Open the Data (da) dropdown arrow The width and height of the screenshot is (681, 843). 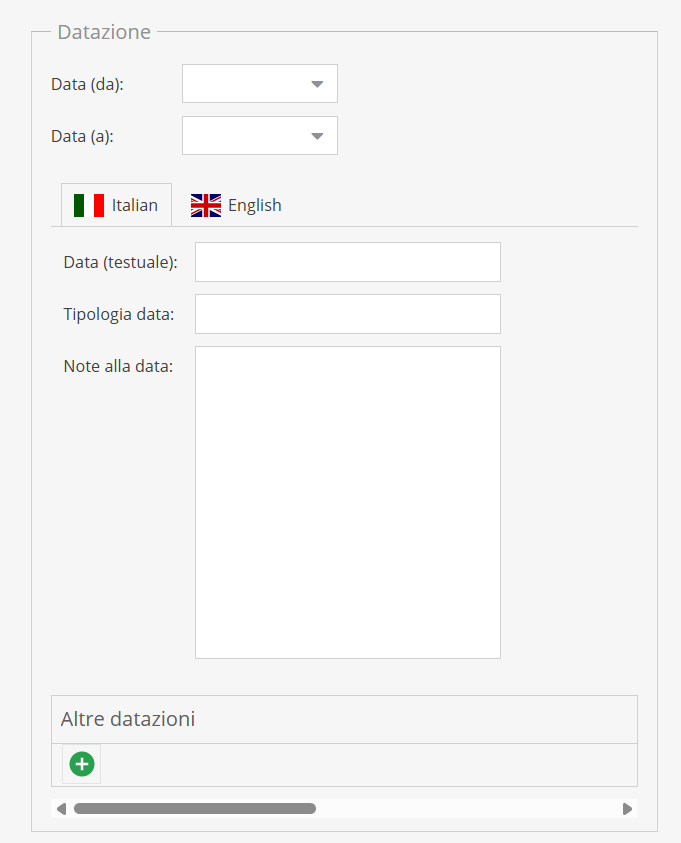[x=317, y=84]
